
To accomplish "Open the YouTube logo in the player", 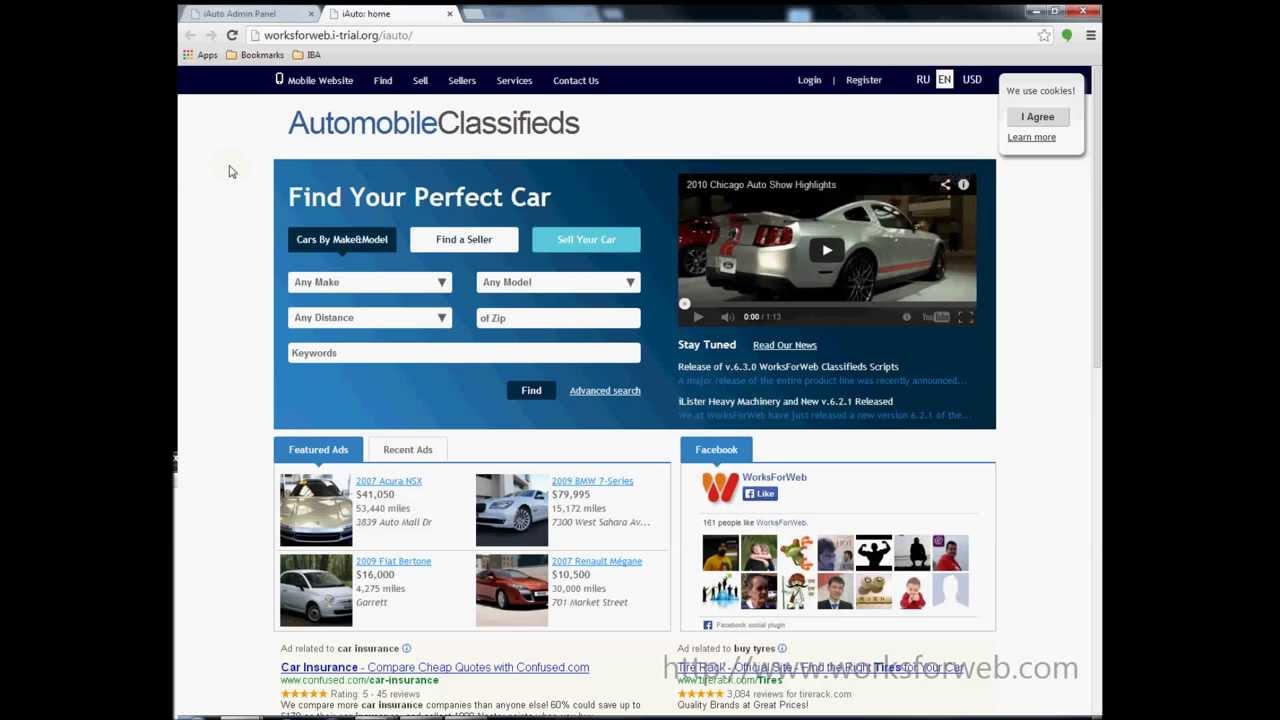I will [x=936, y=317].
